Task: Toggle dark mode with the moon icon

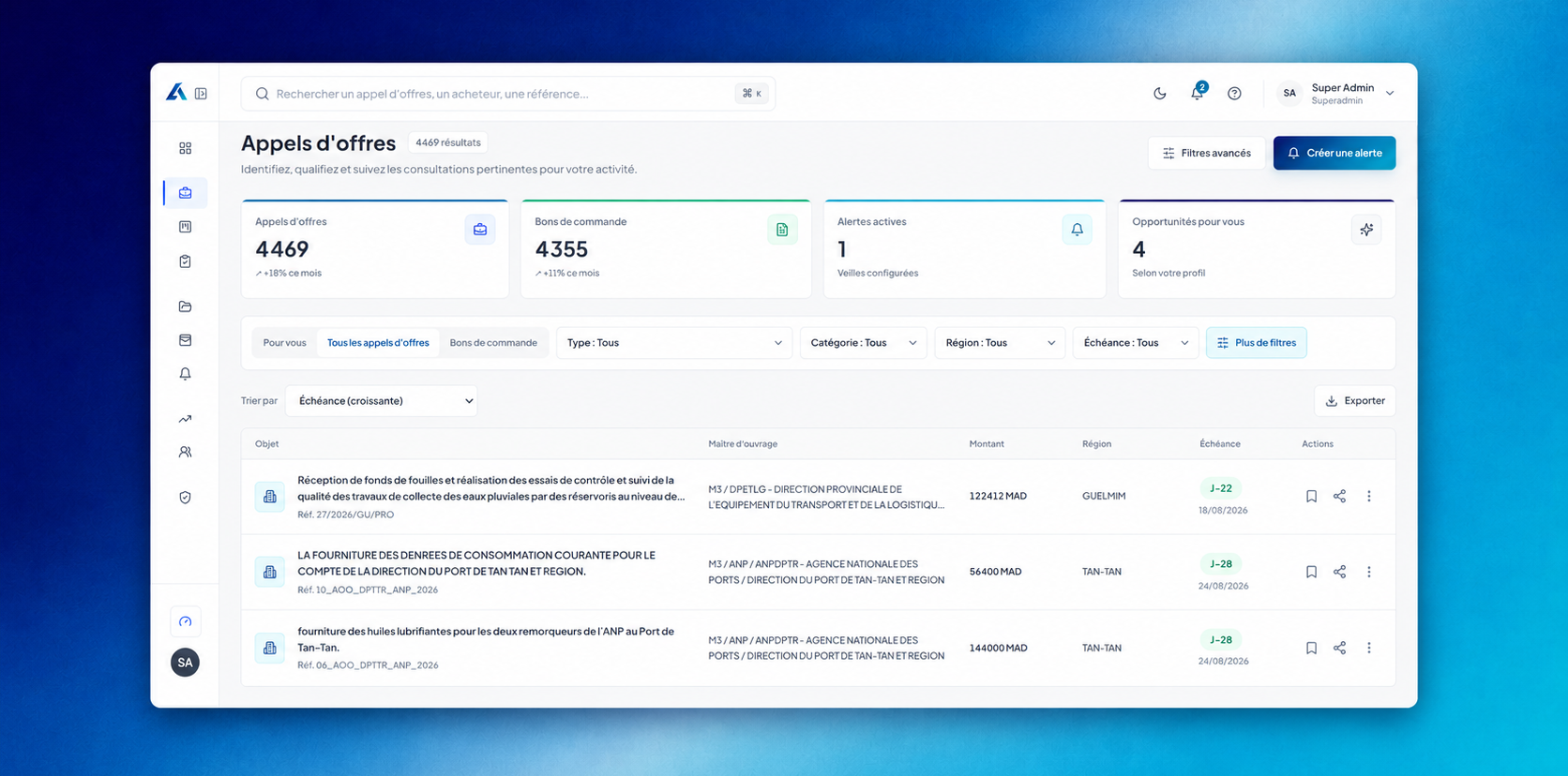Action: point(1160,93)
